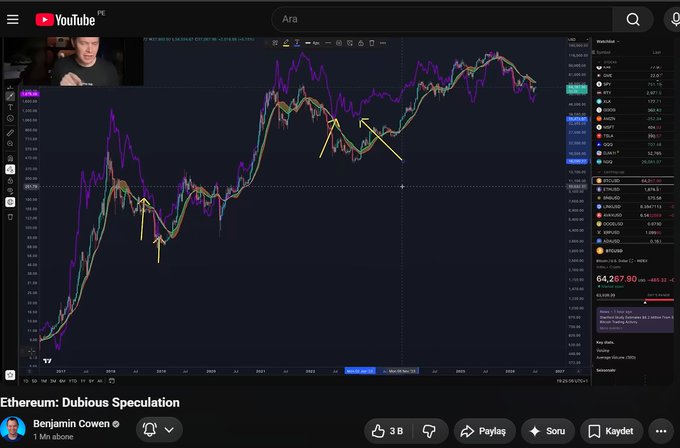Click the Stanford study news card

click(x=635, y=320)
